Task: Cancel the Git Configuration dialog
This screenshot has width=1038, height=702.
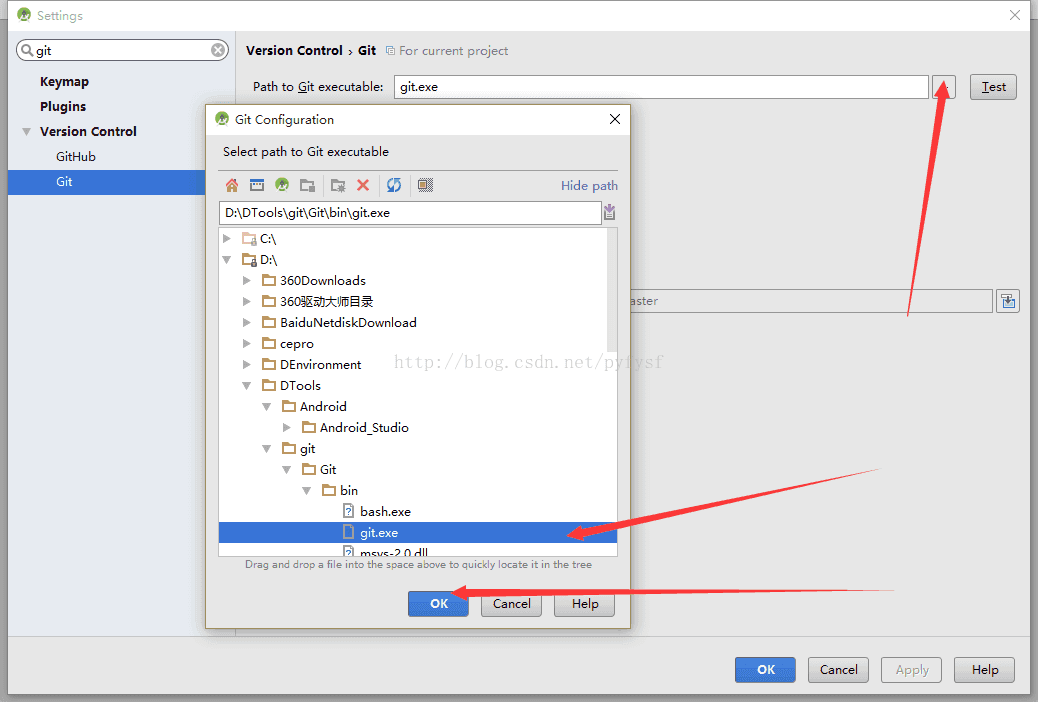Action: tap(511, 604)
